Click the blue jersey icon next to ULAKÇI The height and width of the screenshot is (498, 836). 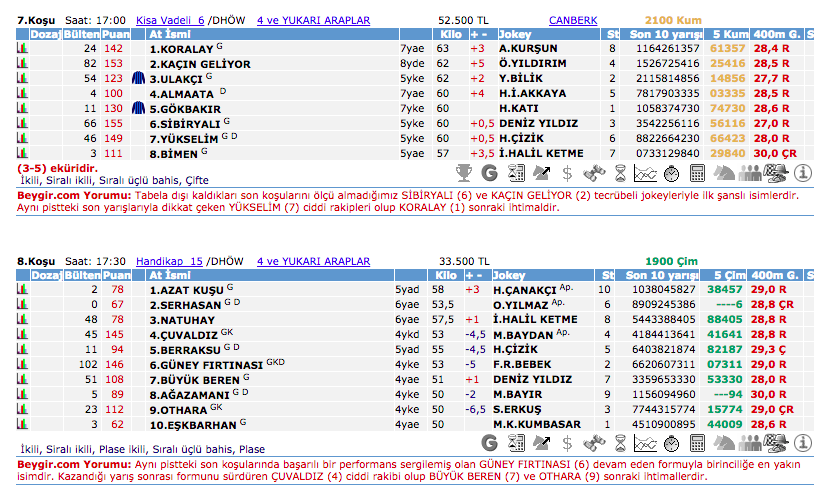tap(138, 78)
